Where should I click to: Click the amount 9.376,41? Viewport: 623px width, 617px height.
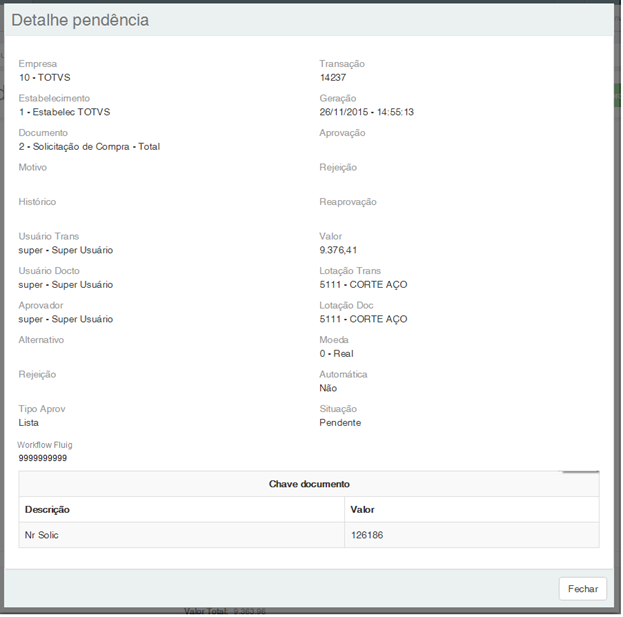click(338, 250)
